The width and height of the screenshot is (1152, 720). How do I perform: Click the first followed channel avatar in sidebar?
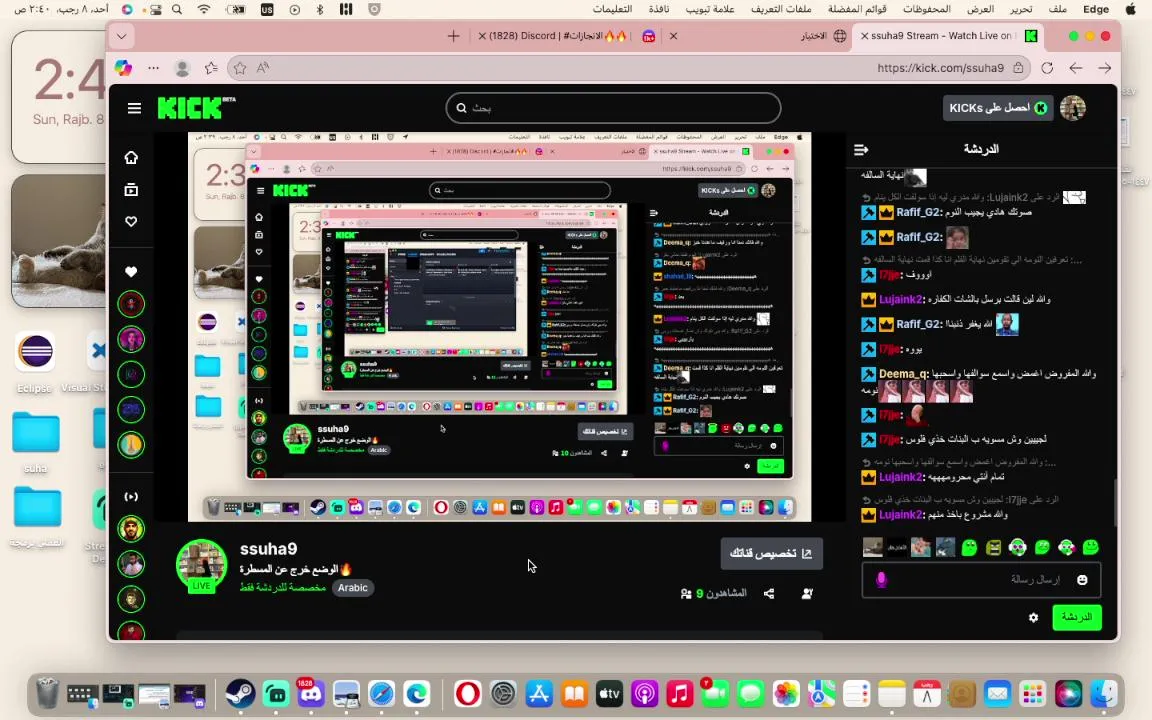click(131, 303)
